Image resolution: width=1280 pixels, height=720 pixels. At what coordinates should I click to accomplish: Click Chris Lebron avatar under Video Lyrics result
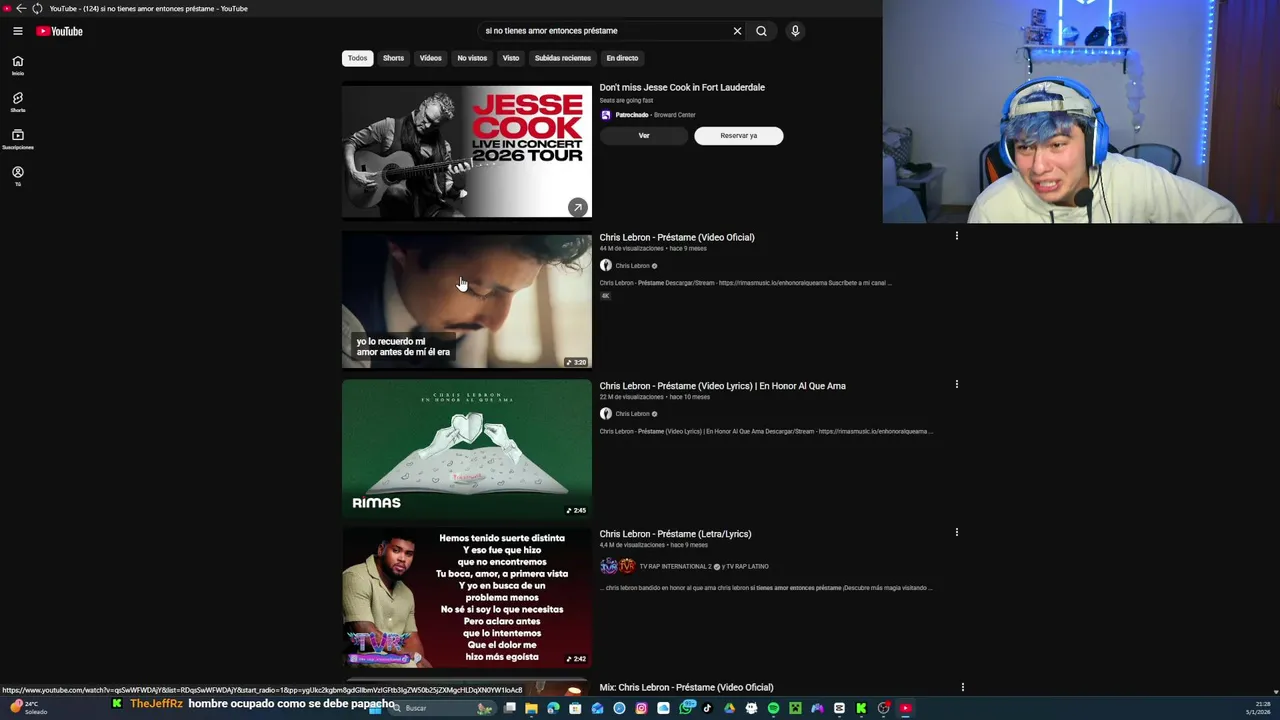[605, 414]
